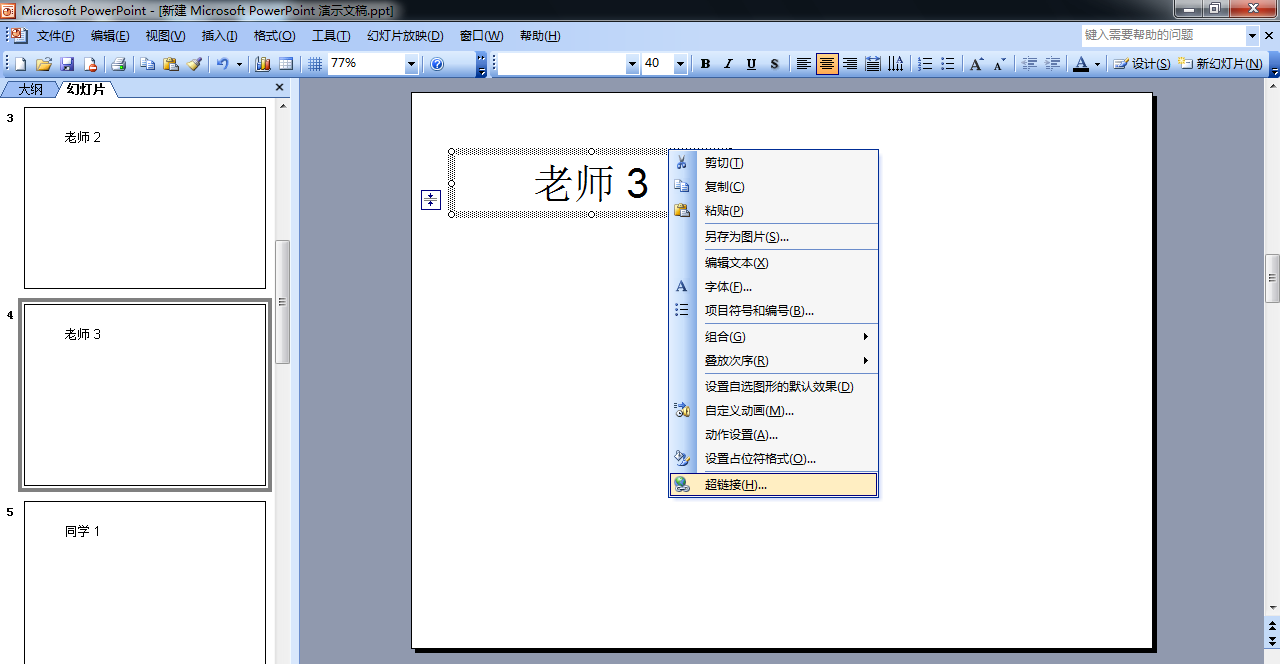Click the Open file folder icon
Viewport: 1280px width, 664px height.
tap(43, 64)
